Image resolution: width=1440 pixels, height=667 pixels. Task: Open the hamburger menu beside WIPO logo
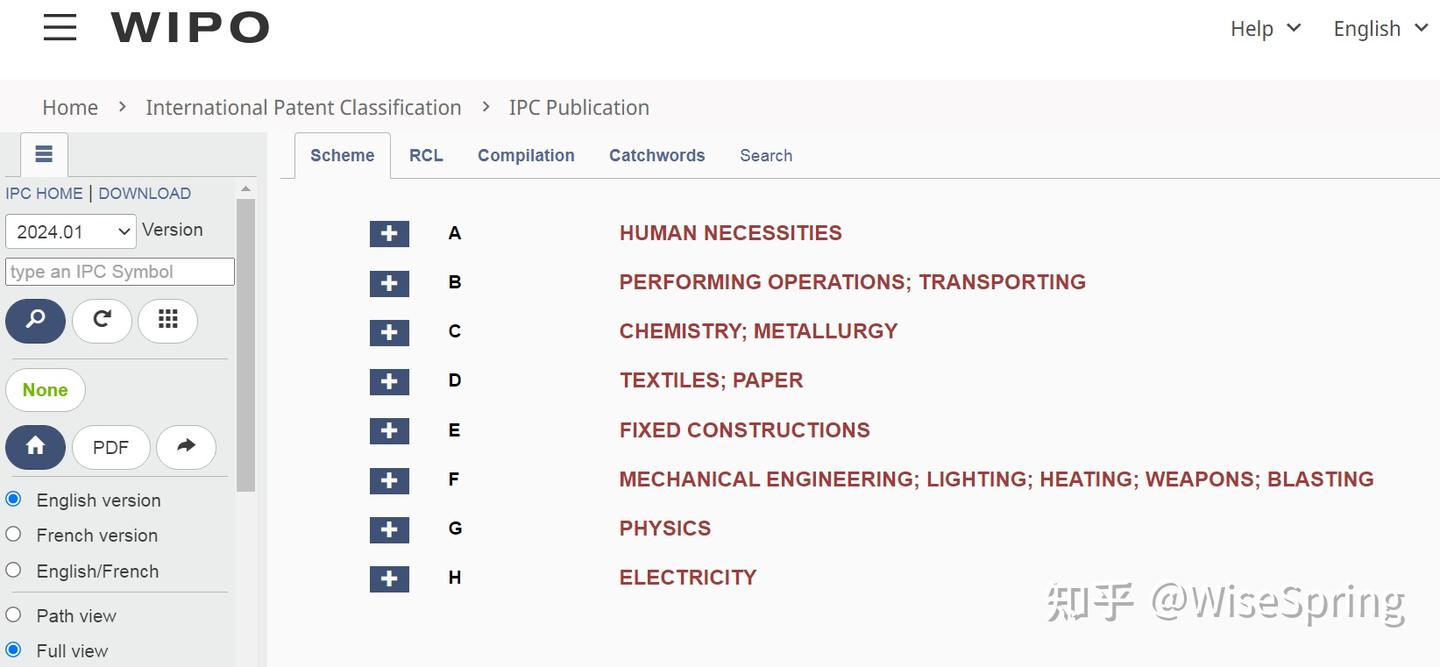60,27
